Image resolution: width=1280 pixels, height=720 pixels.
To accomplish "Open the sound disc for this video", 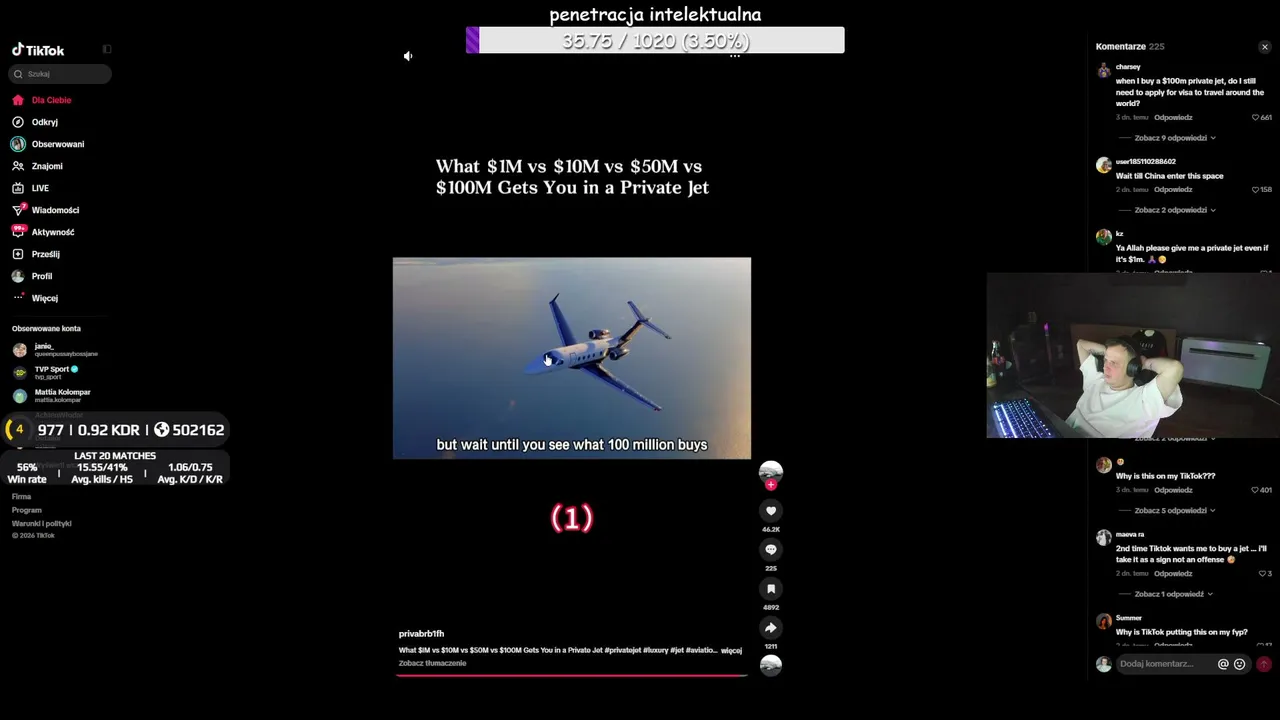I will (x=771, y=665).
